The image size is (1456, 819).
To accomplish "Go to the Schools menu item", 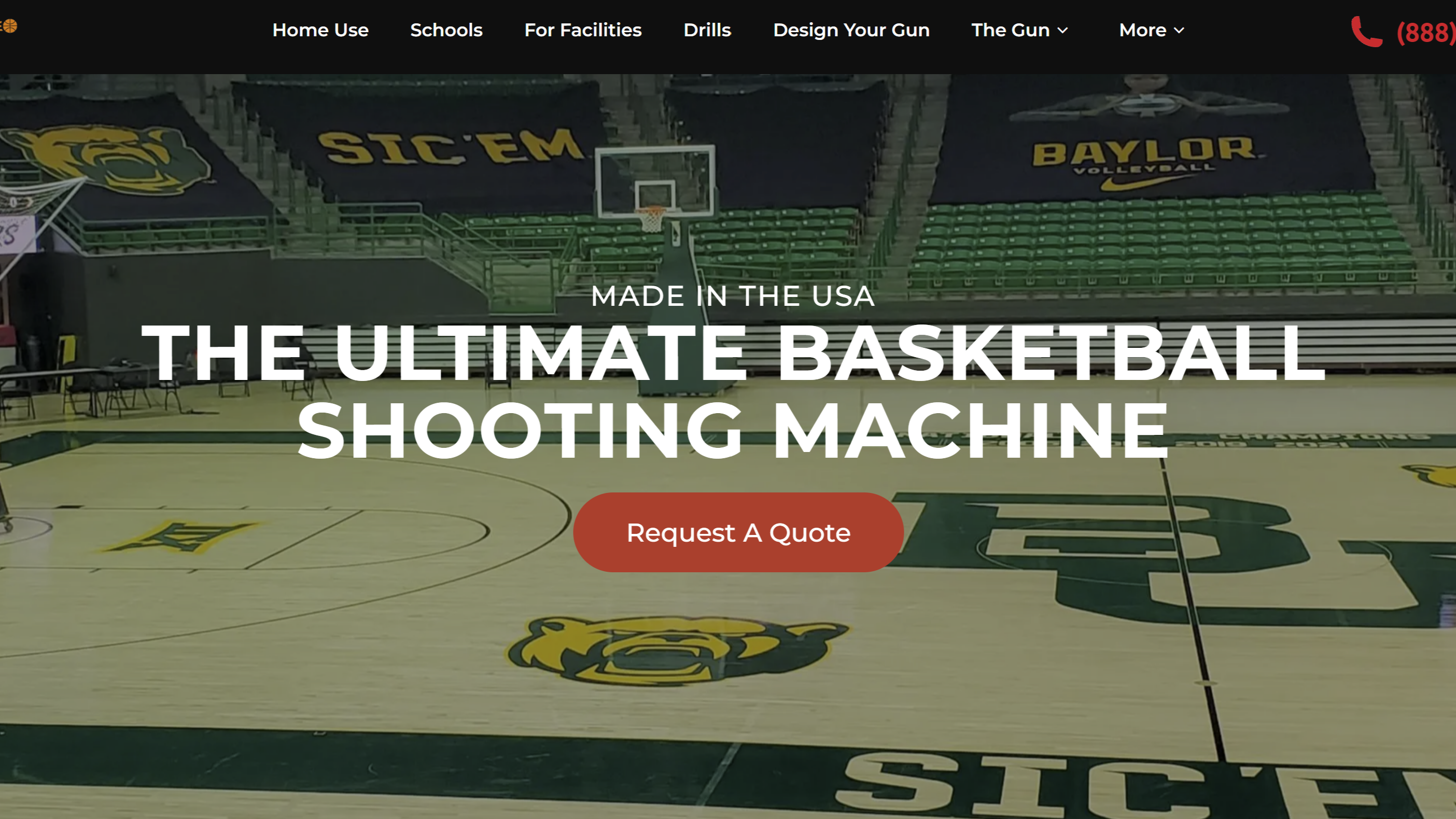I will pyautogui.click(x=446, y=30).
